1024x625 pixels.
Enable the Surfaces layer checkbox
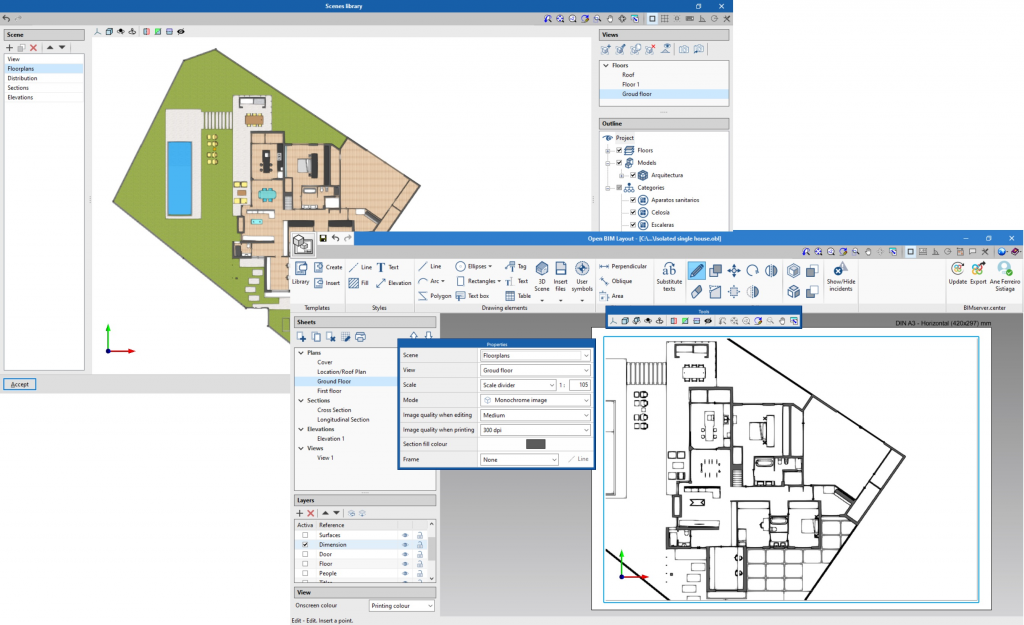[x=304, y=535]
